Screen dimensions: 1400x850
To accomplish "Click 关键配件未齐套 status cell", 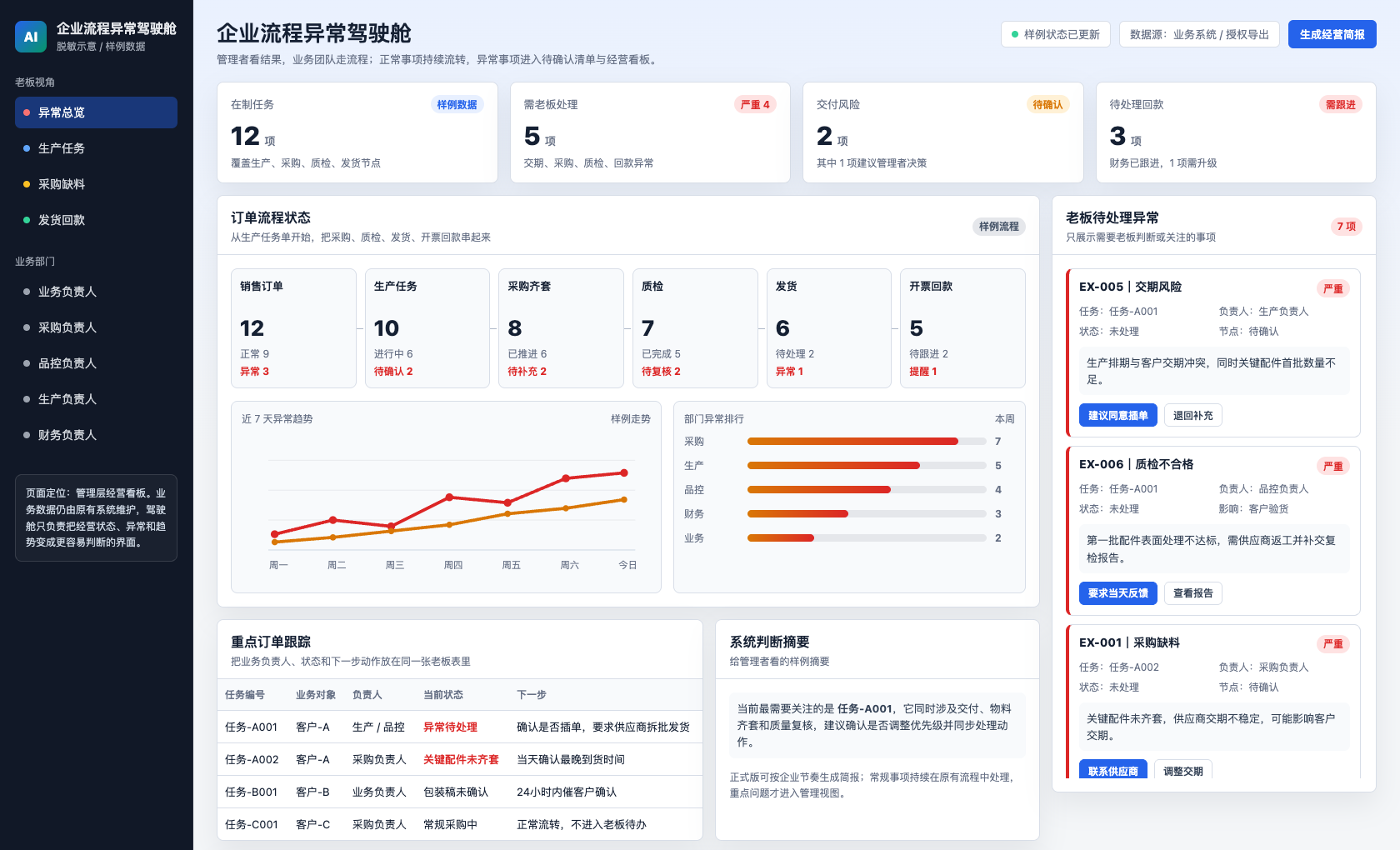I will click(x=461, y=759).
